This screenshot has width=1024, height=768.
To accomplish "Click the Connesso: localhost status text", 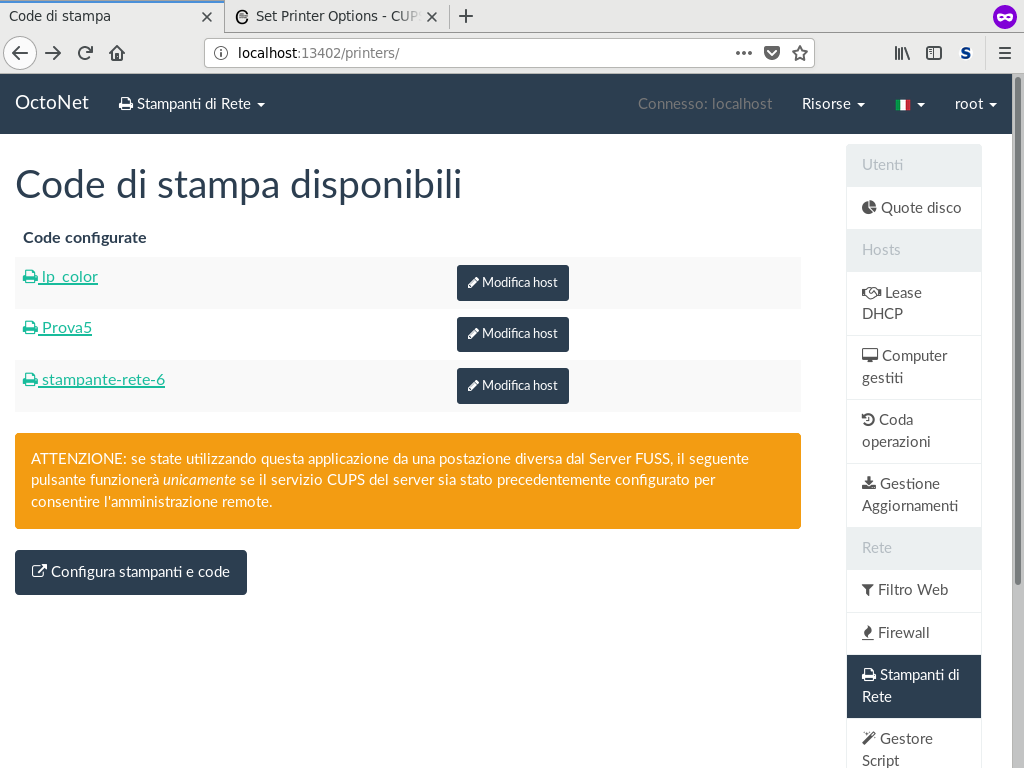I will 705,104.
